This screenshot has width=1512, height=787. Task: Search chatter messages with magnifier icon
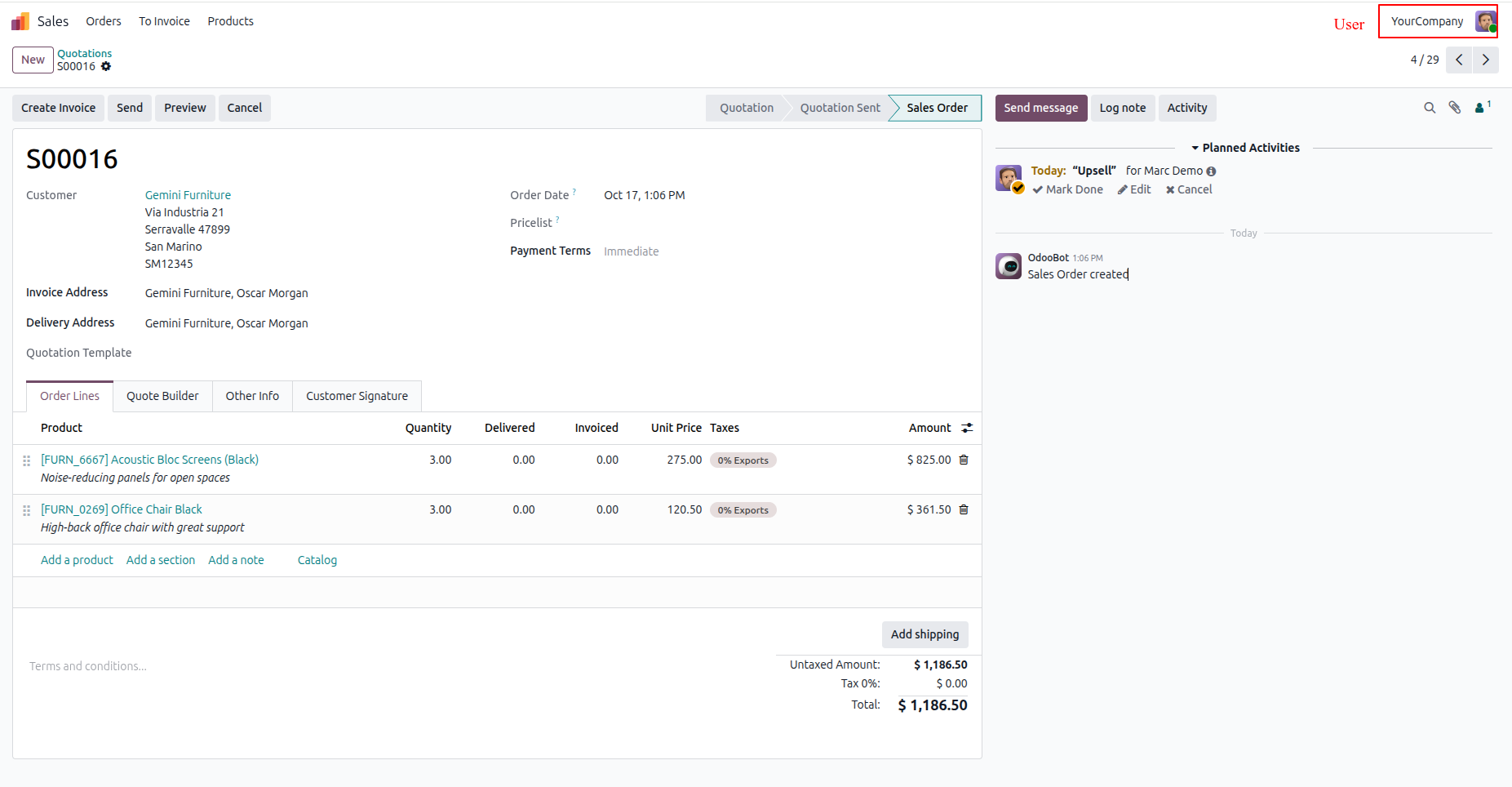pyautogui.click(x=1430, y=108)
